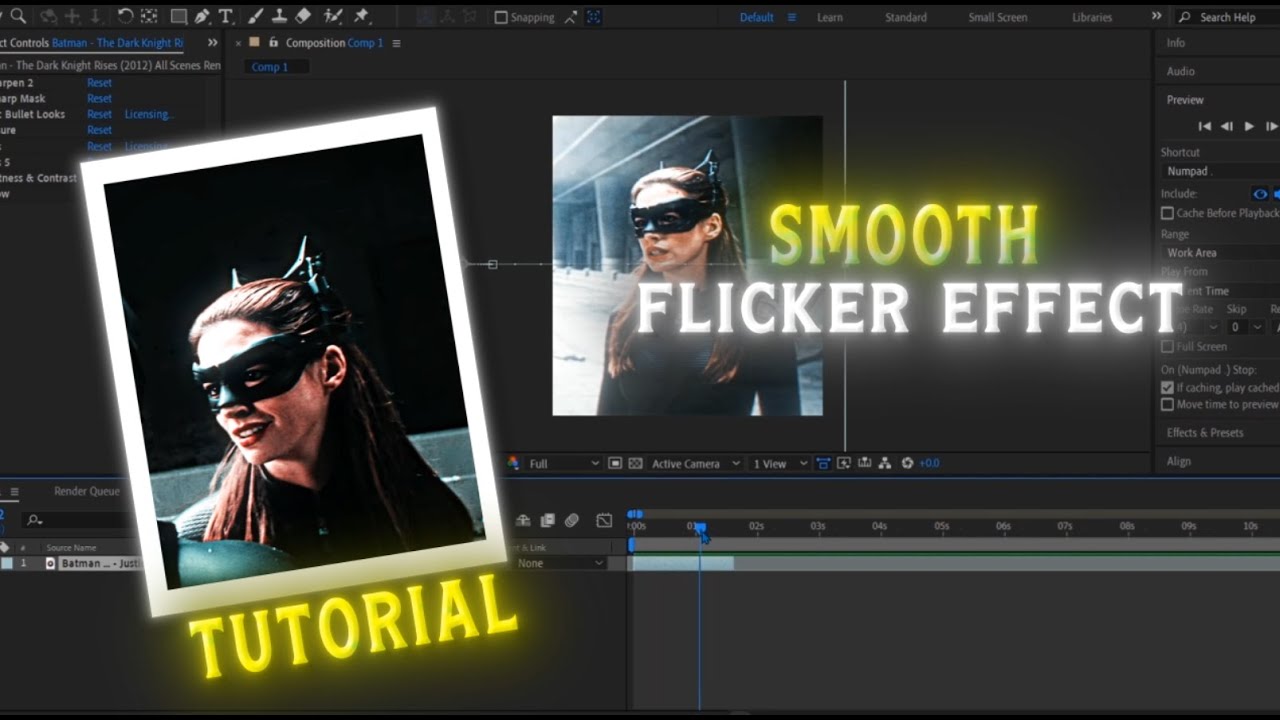This screenshot has width=1280, height=720.
Task: Jump to the first frame
Action: [x=1205, y=126]
